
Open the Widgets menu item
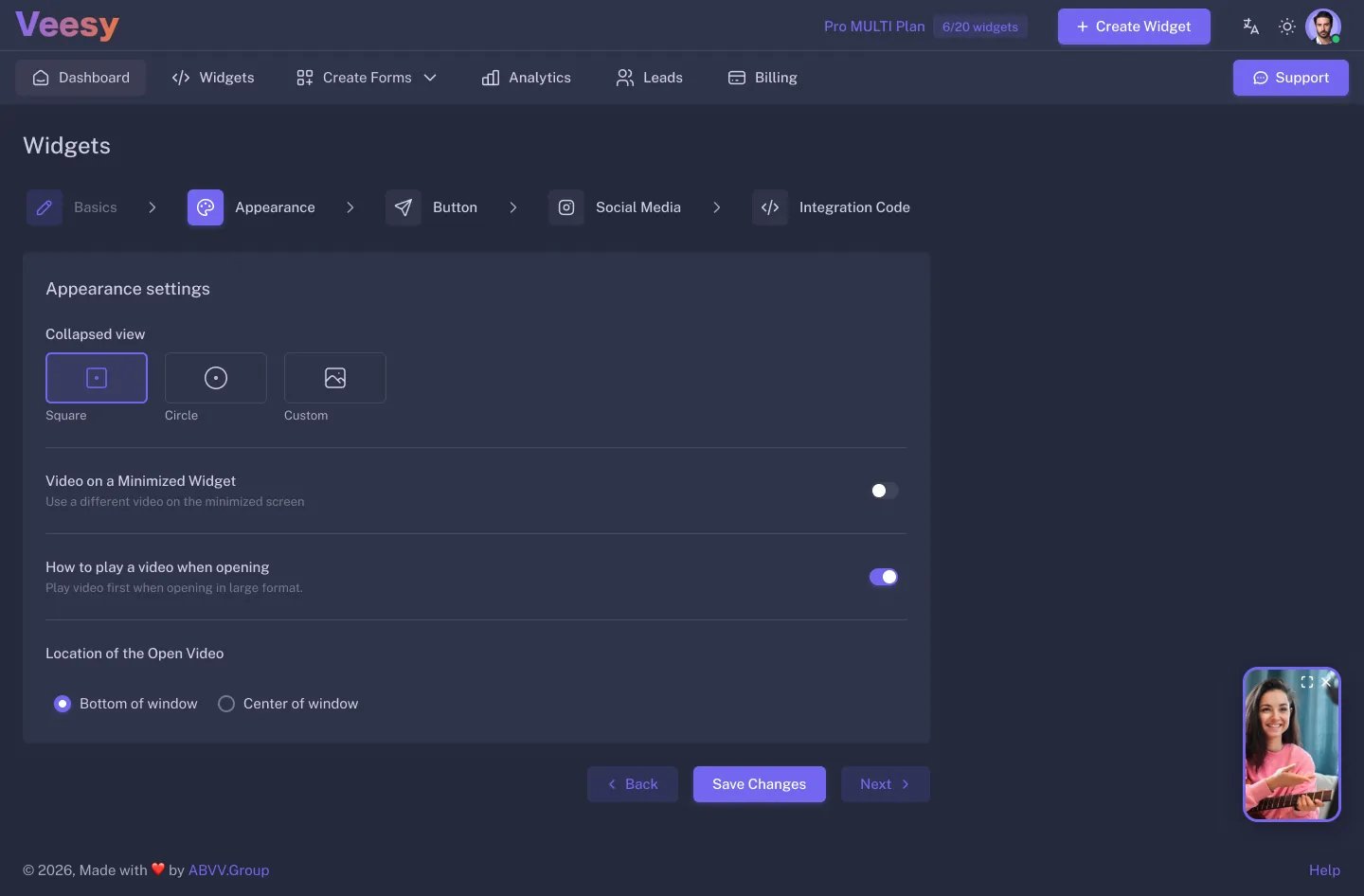[213, 78]
